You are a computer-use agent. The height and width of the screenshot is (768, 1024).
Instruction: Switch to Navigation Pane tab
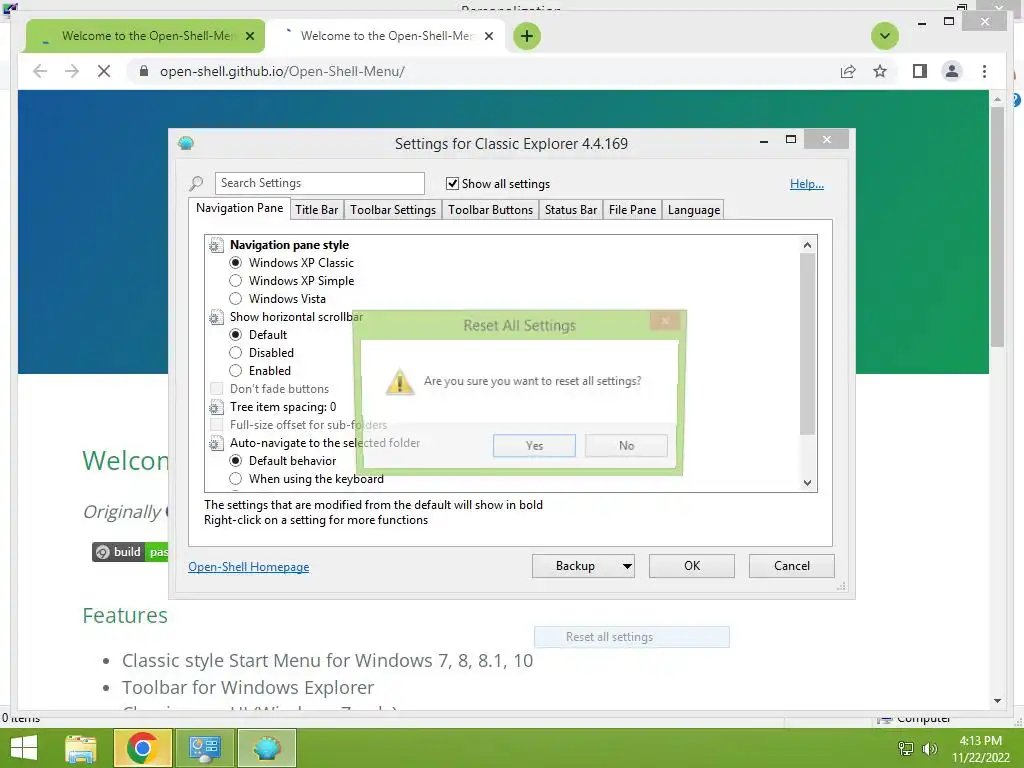239,208
